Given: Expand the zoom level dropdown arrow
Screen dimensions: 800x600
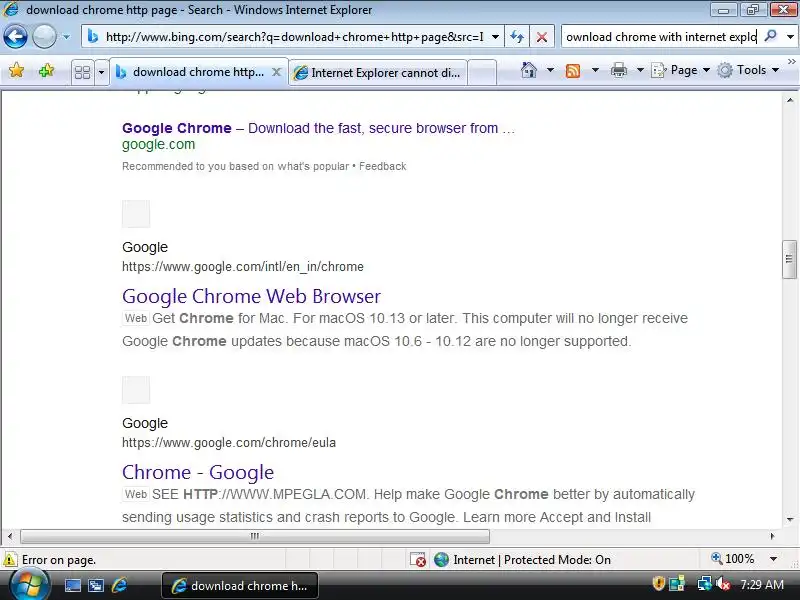Looking at the screenshot, I should click(773, 559).
